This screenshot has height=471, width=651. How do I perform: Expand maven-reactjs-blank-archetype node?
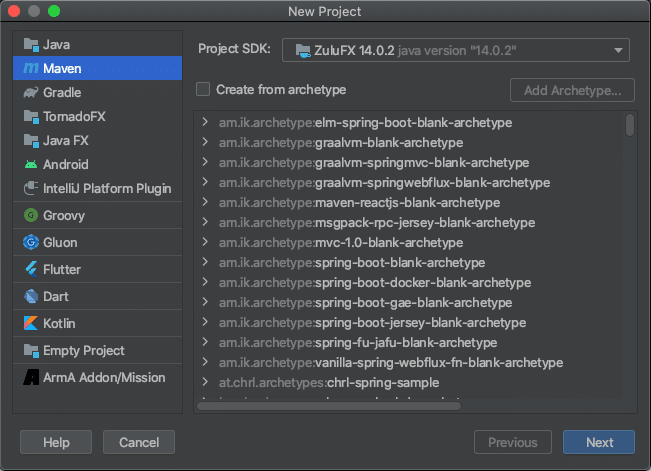(205, 202)
